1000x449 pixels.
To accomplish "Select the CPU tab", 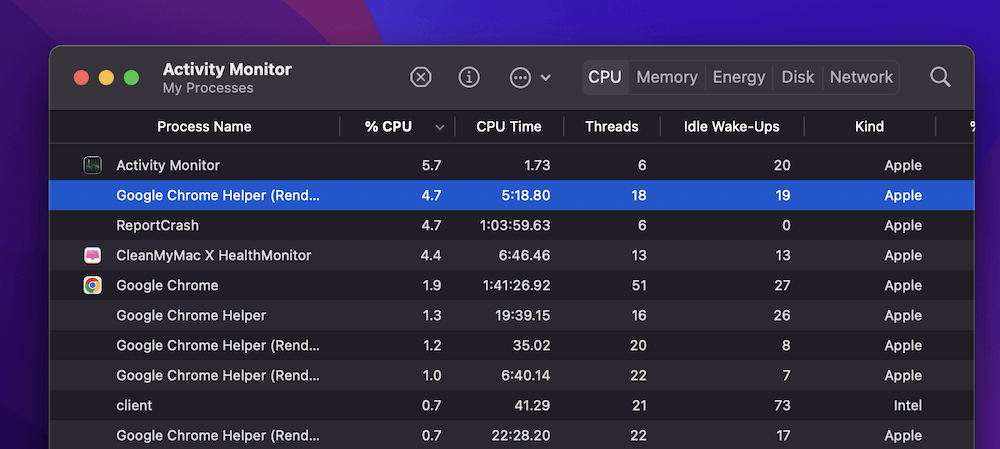I will coord(605,77).
